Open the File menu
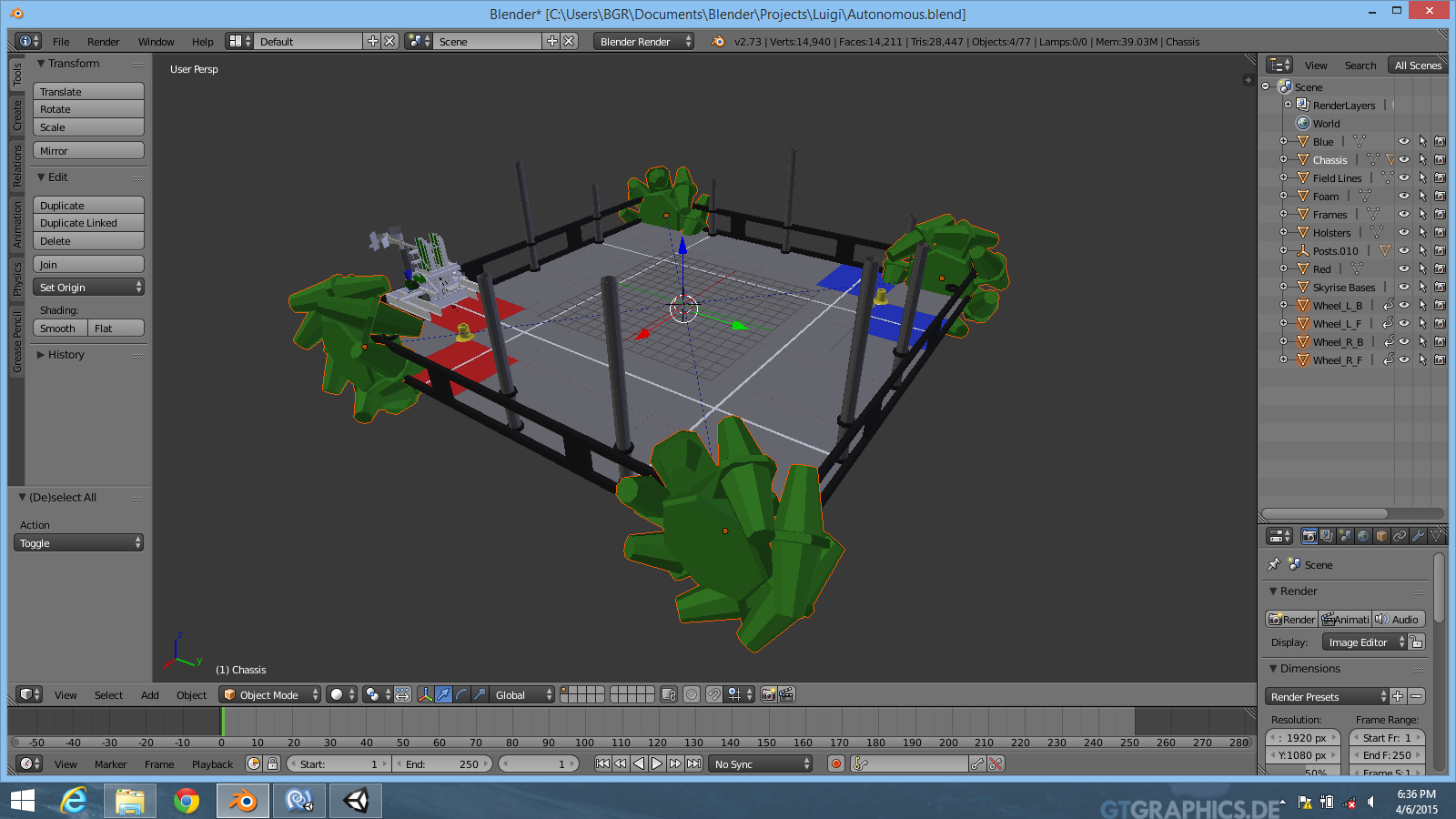Screen dimensions: 1456x819 click(61, 41)
